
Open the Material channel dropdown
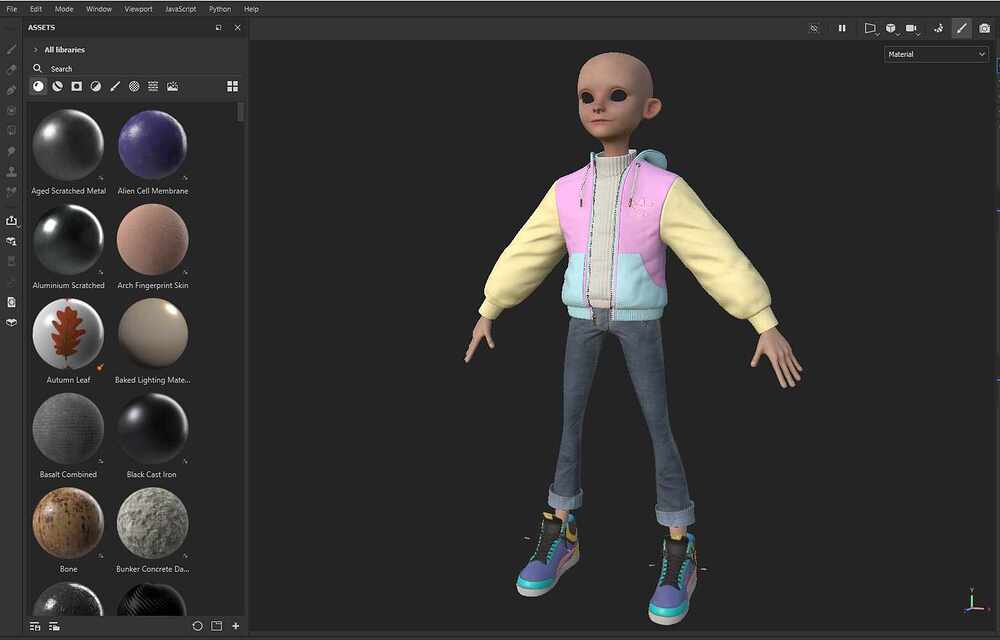point(936,54)
